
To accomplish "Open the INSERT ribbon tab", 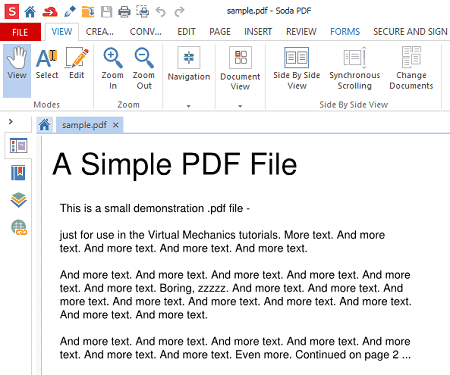I will 258,32.
